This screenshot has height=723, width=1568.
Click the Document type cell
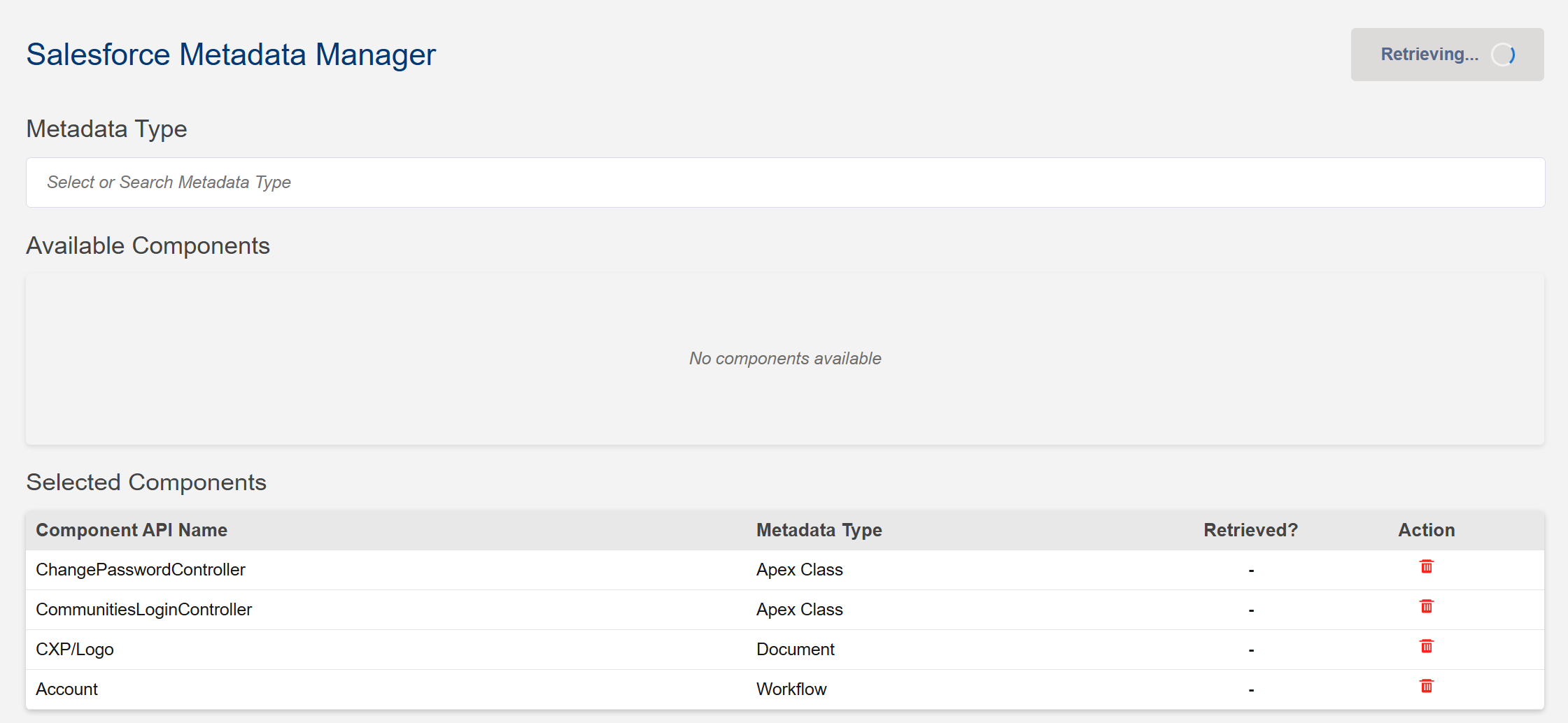(x=796, y=650)
